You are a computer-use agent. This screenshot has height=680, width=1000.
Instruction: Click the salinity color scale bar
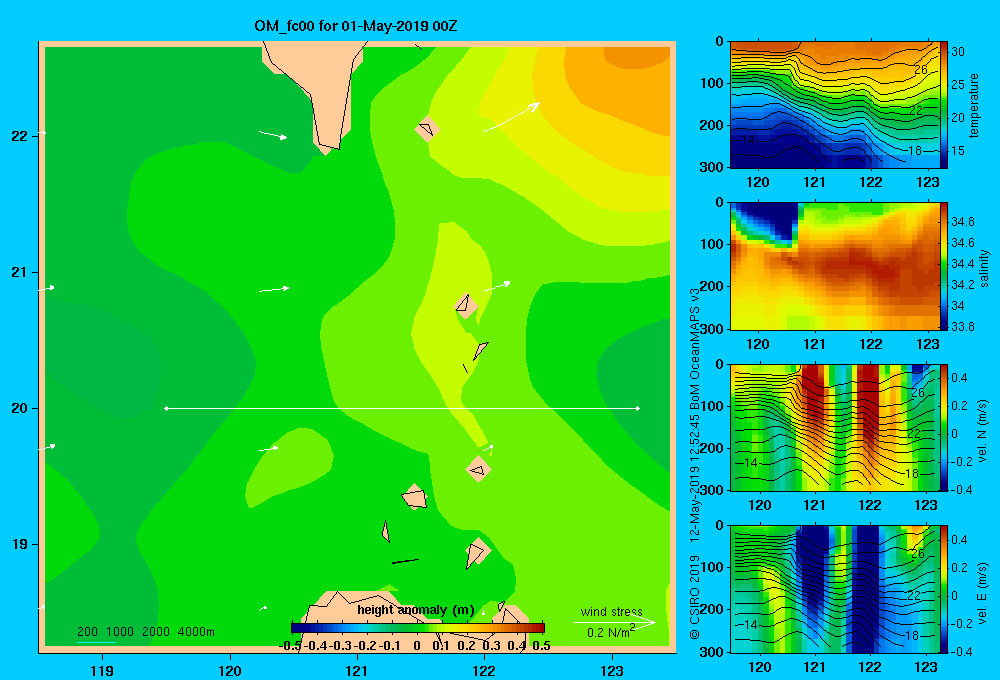944,266
